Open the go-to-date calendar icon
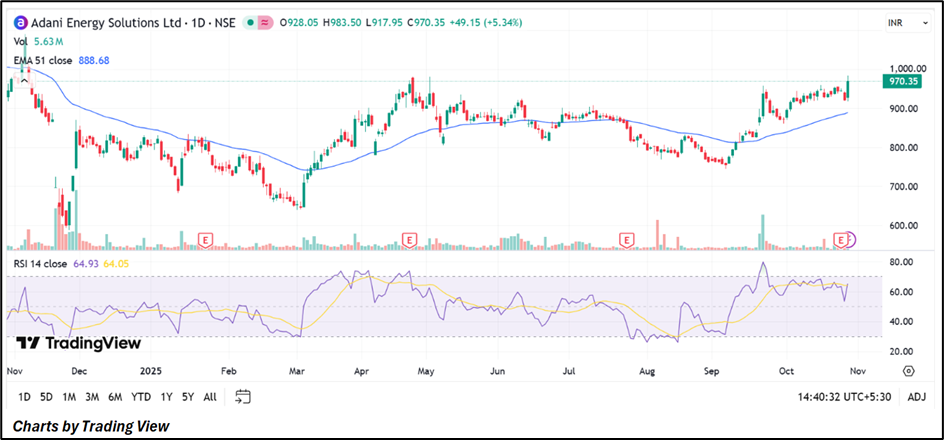Screen dimensions: 944x440 (x=243, y=397)
